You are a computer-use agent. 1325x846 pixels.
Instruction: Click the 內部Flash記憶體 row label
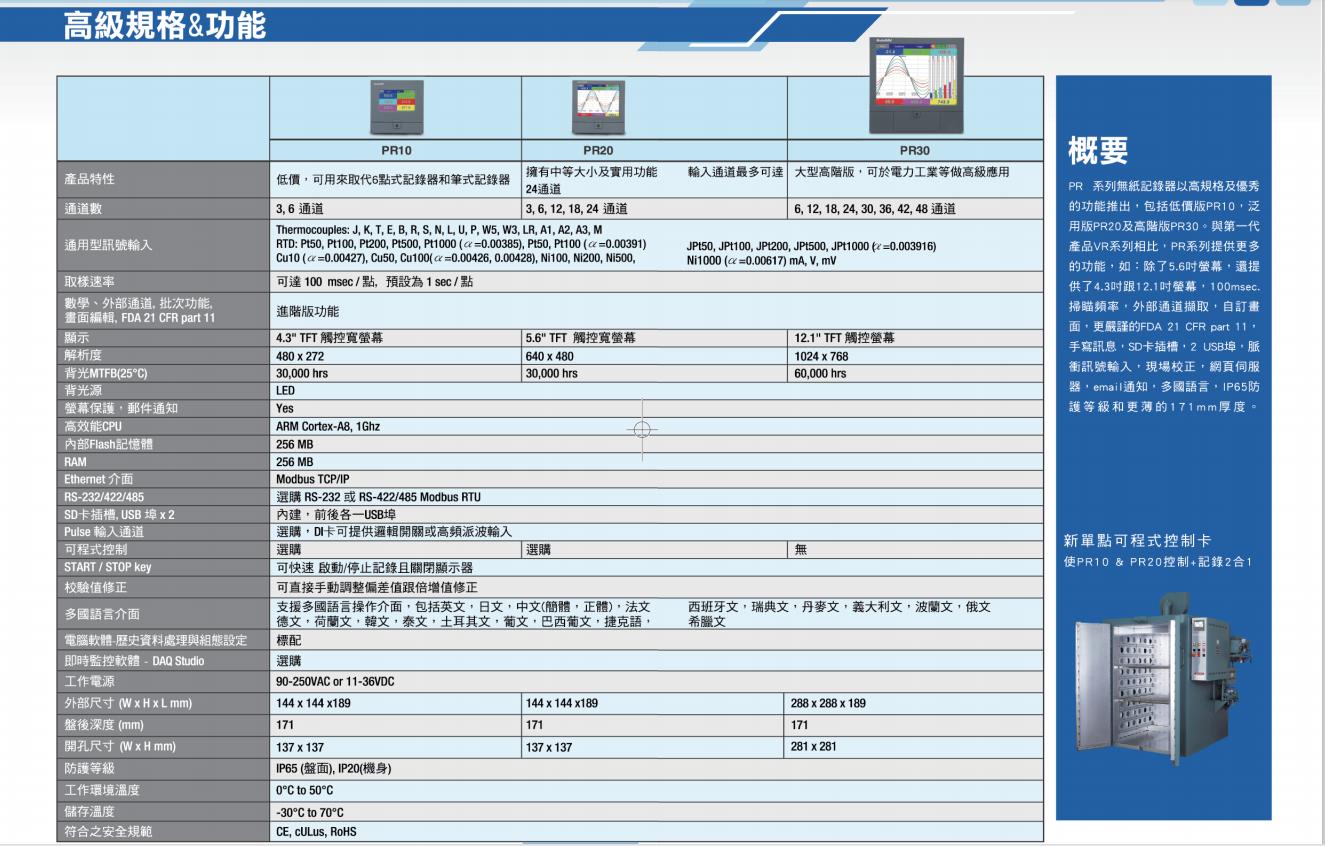[110, 444]
